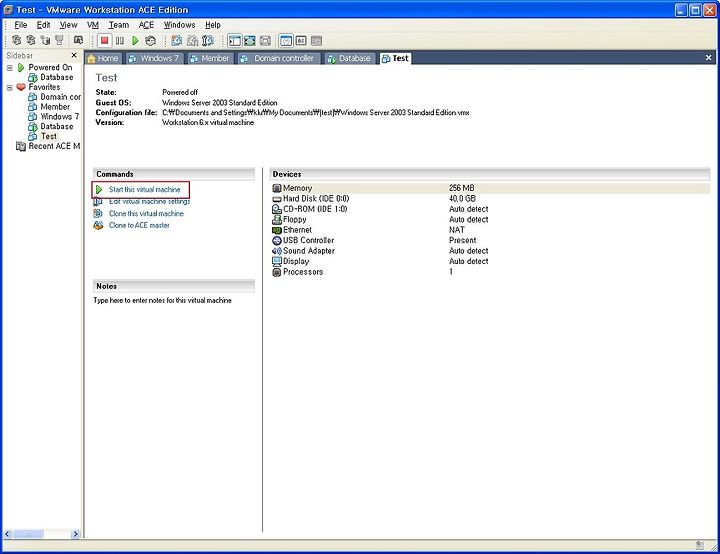Select the CD-ROM (IDE 1:0) device
Viewport: 720px width, 554px height.
[490, 209]
